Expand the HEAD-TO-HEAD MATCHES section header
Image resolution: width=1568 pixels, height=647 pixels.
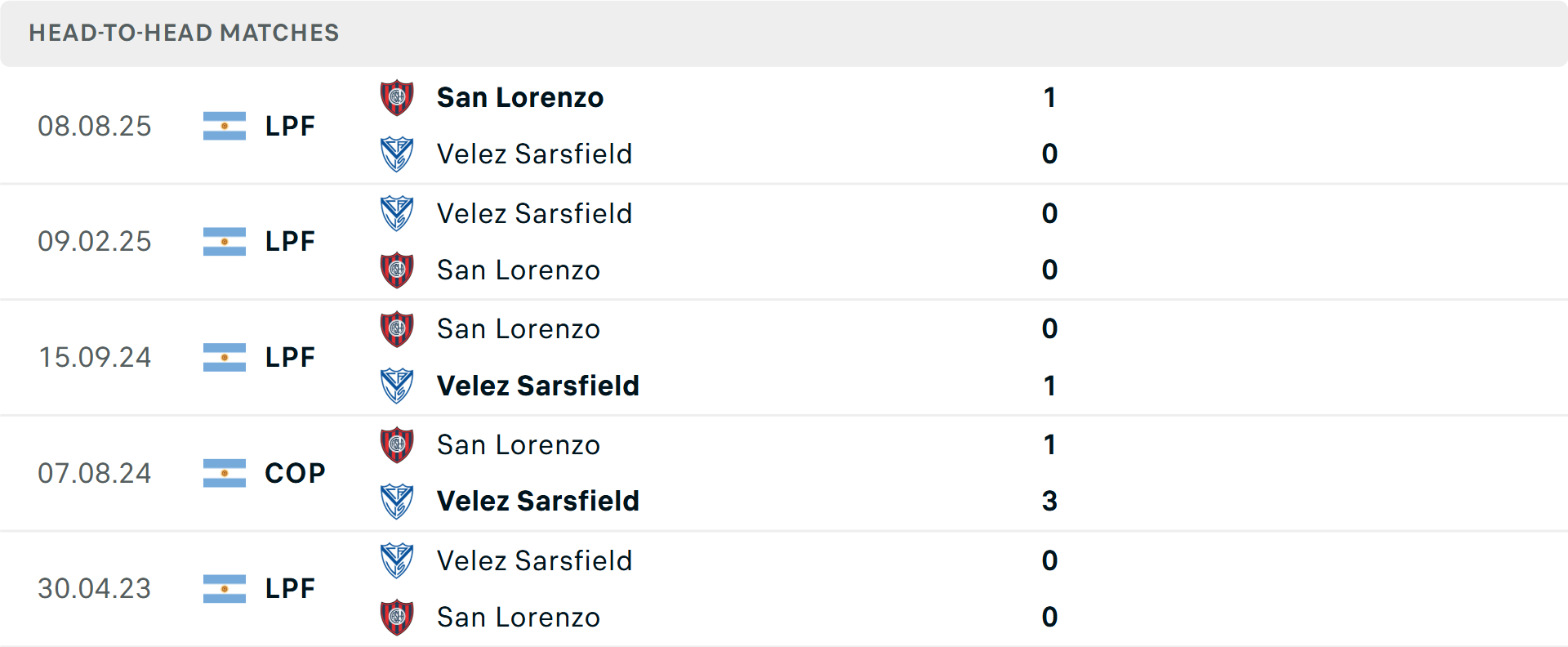point(184,33)
